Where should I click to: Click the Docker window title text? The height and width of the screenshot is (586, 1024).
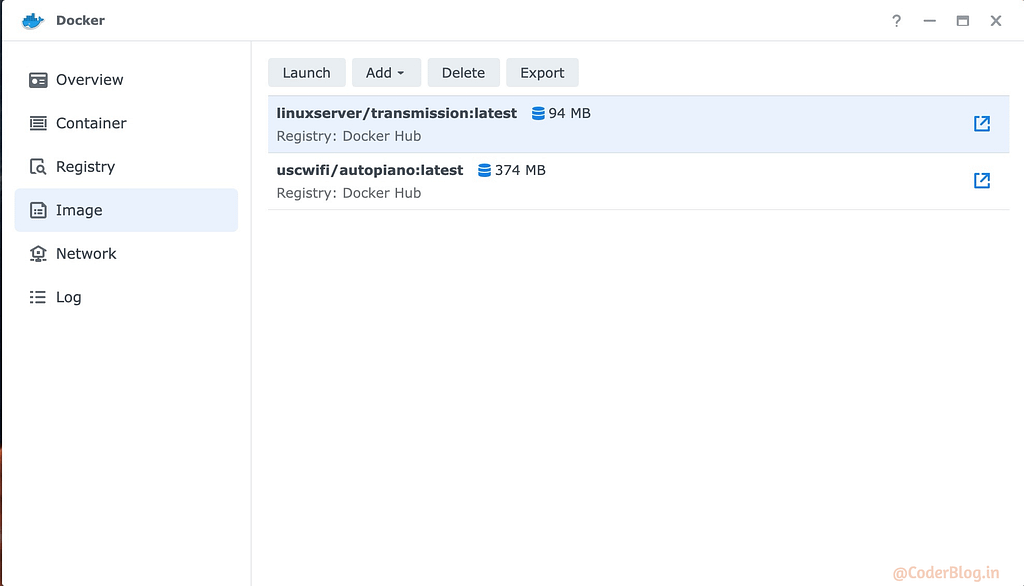pos(80,20)
